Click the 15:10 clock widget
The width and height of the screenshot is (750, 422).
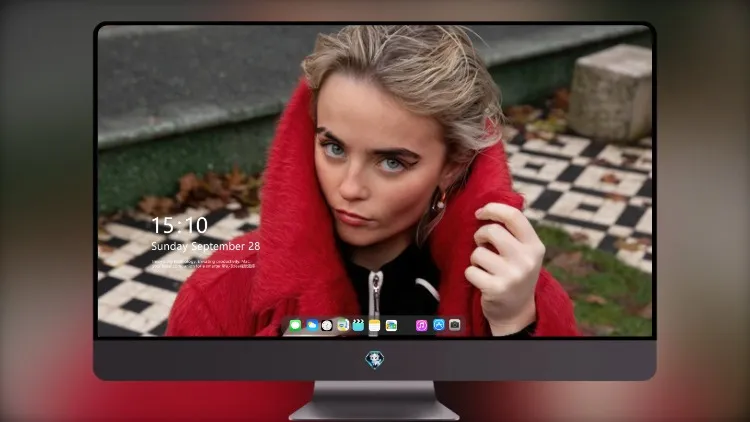click(x=179, y=225)
